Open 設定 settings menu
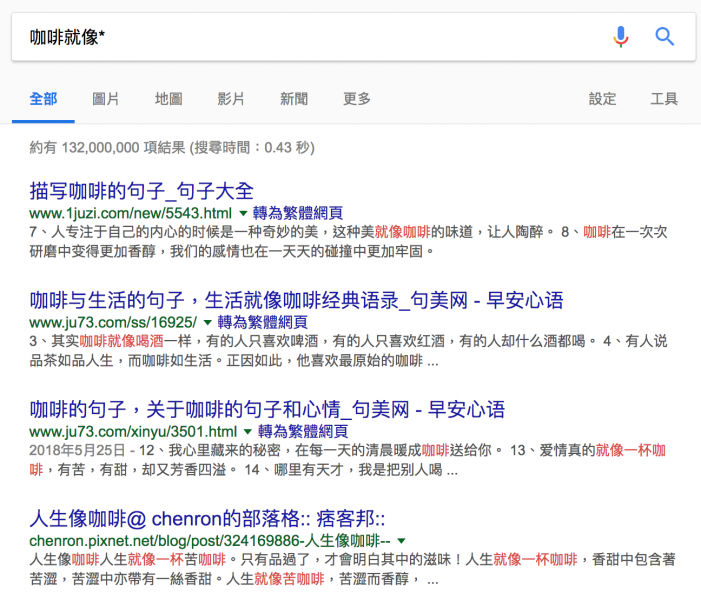 (x=603, y=99)
